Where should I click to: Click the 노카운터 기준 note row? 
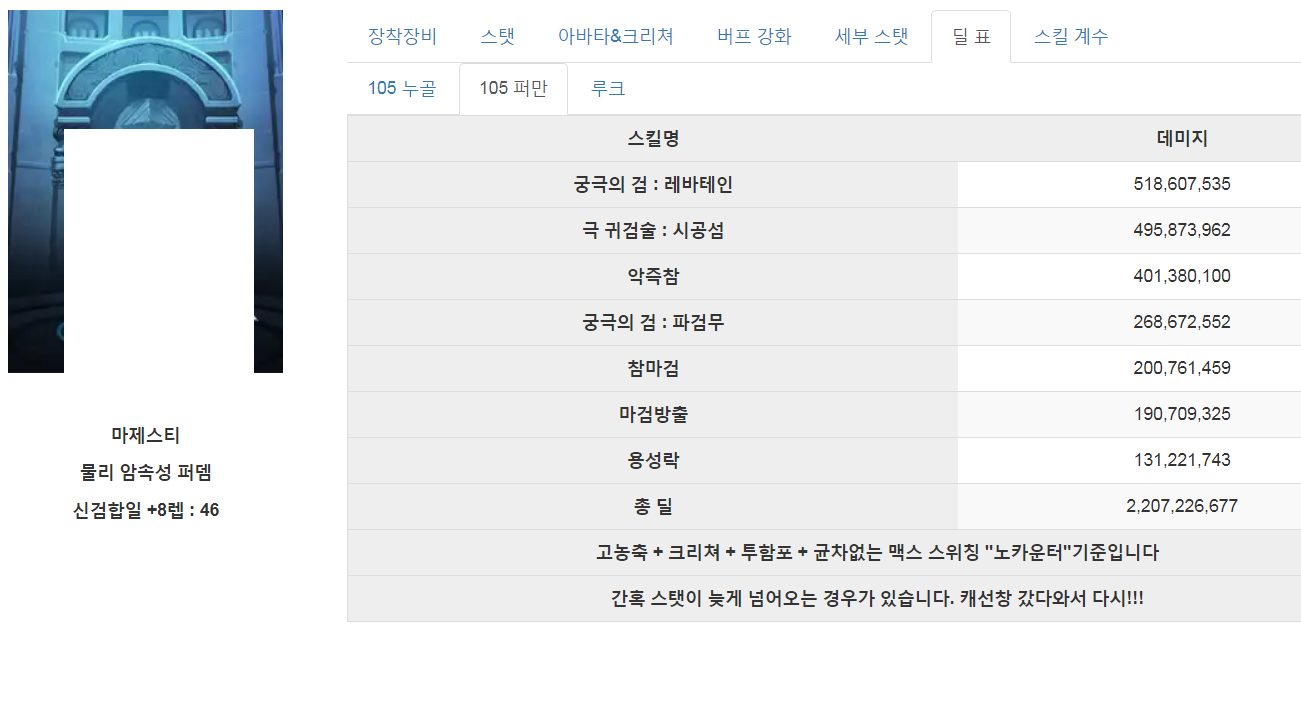tap(824, 553)
